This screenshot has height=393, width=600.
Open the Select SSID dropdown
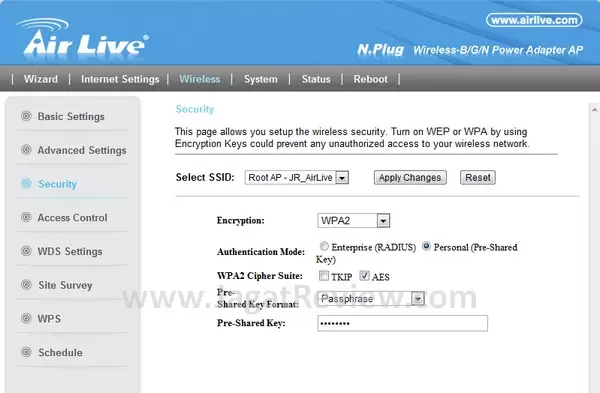pyautogui.click(x=297, y=178)
